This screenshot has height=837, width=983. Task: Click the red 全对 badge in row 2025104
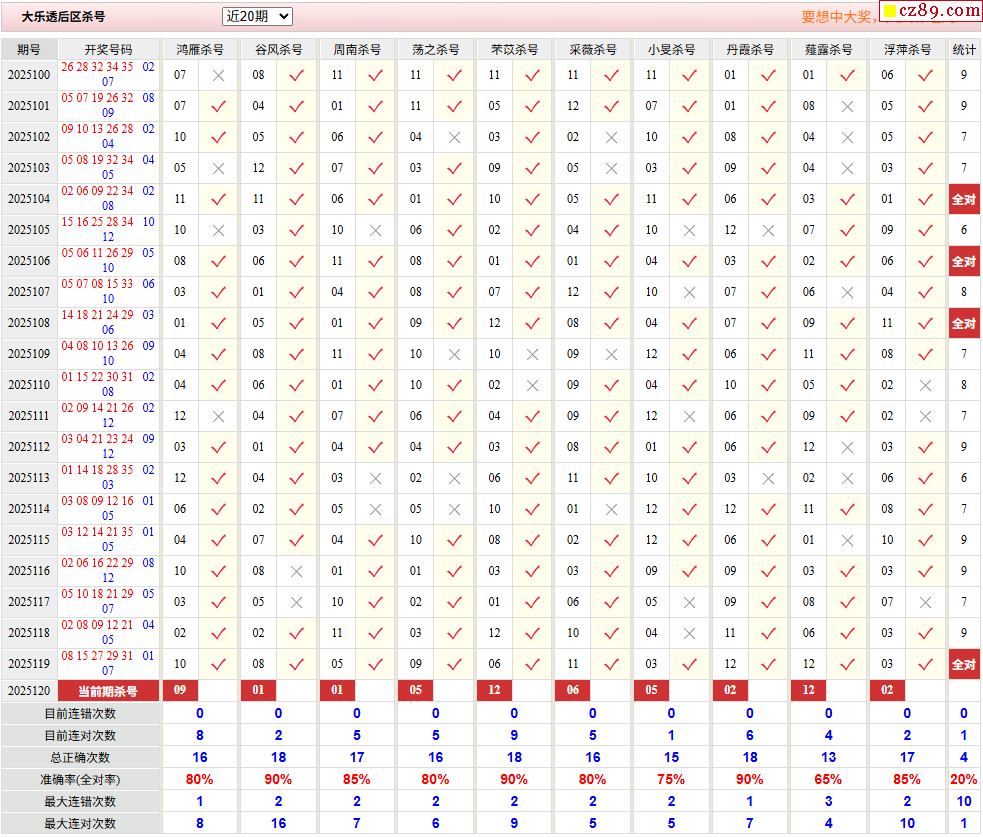[x=964, y=199]
